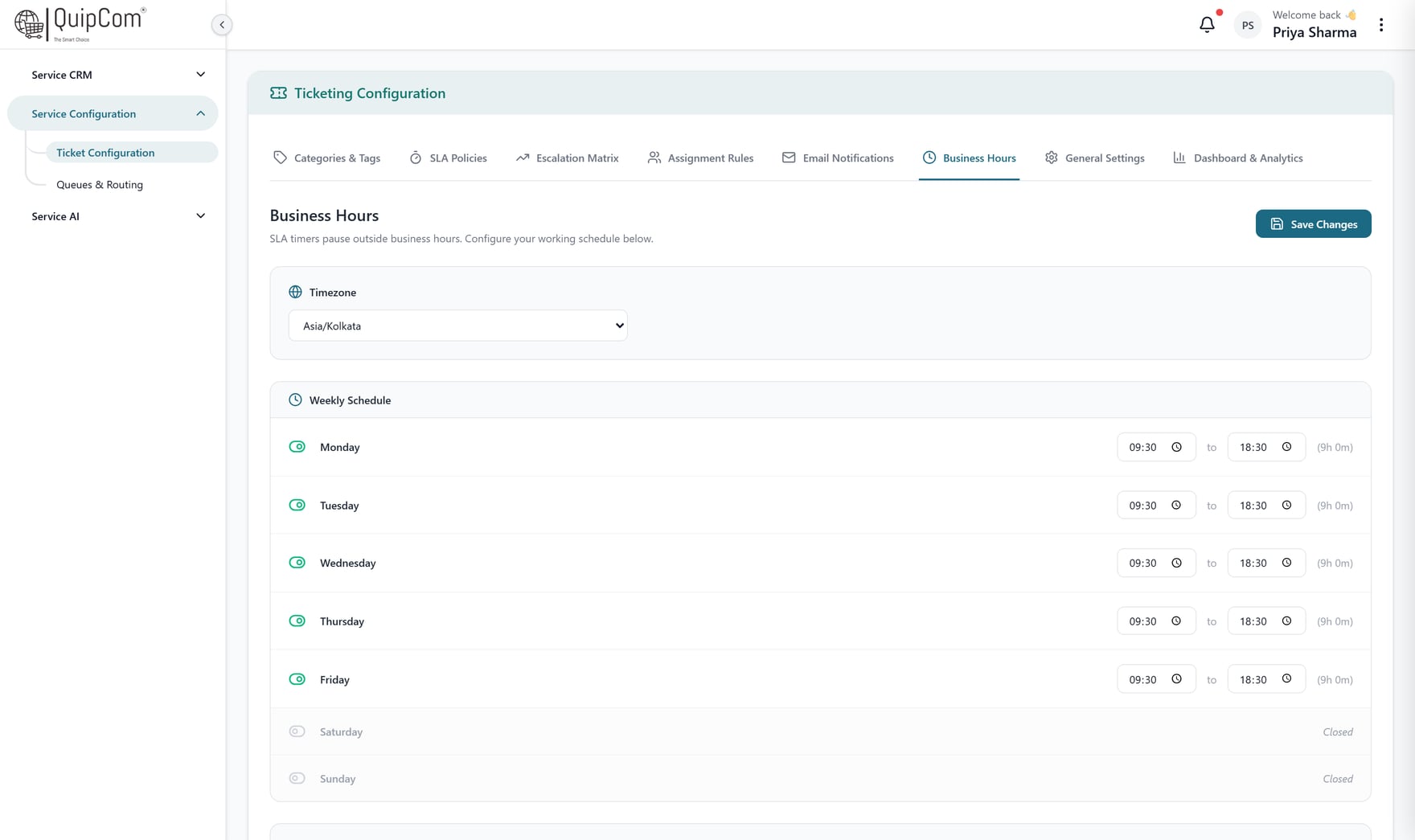Click the ticket icon beside Ticketing Configuration
This screenshot has height=840, width=1415.
click(x=278, y=93)
